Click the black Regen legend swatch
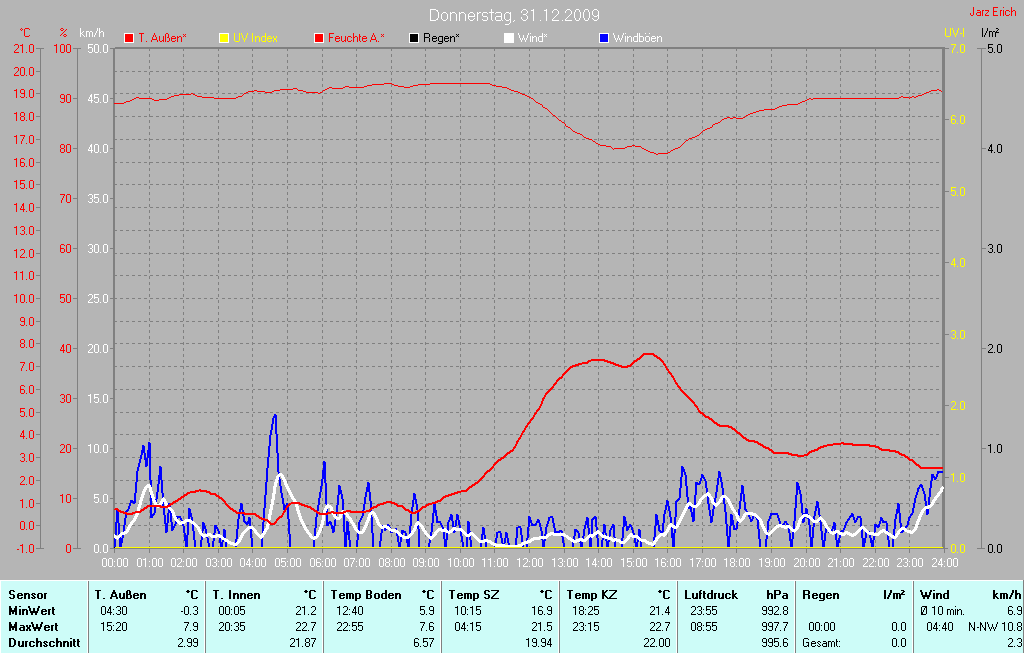 [x=414, y=38]
